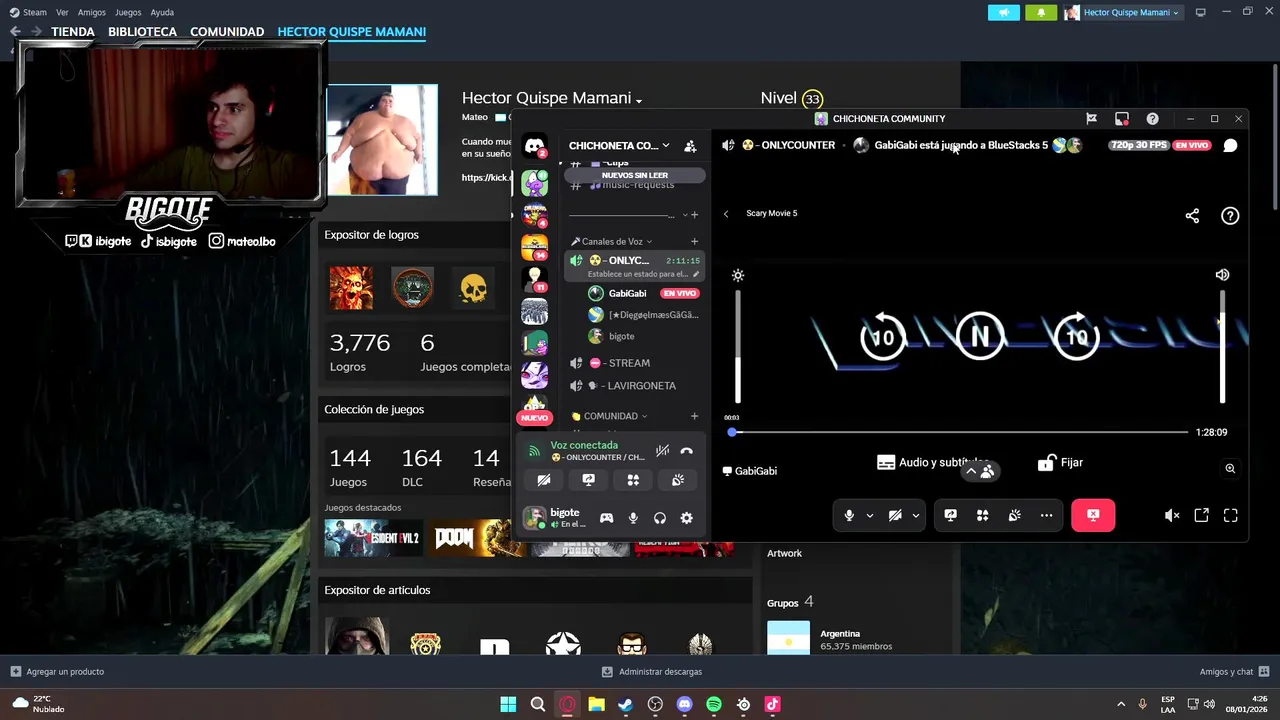Select GabiGabi in voice channel list
1280x720 pixels.
click(645, 293)
